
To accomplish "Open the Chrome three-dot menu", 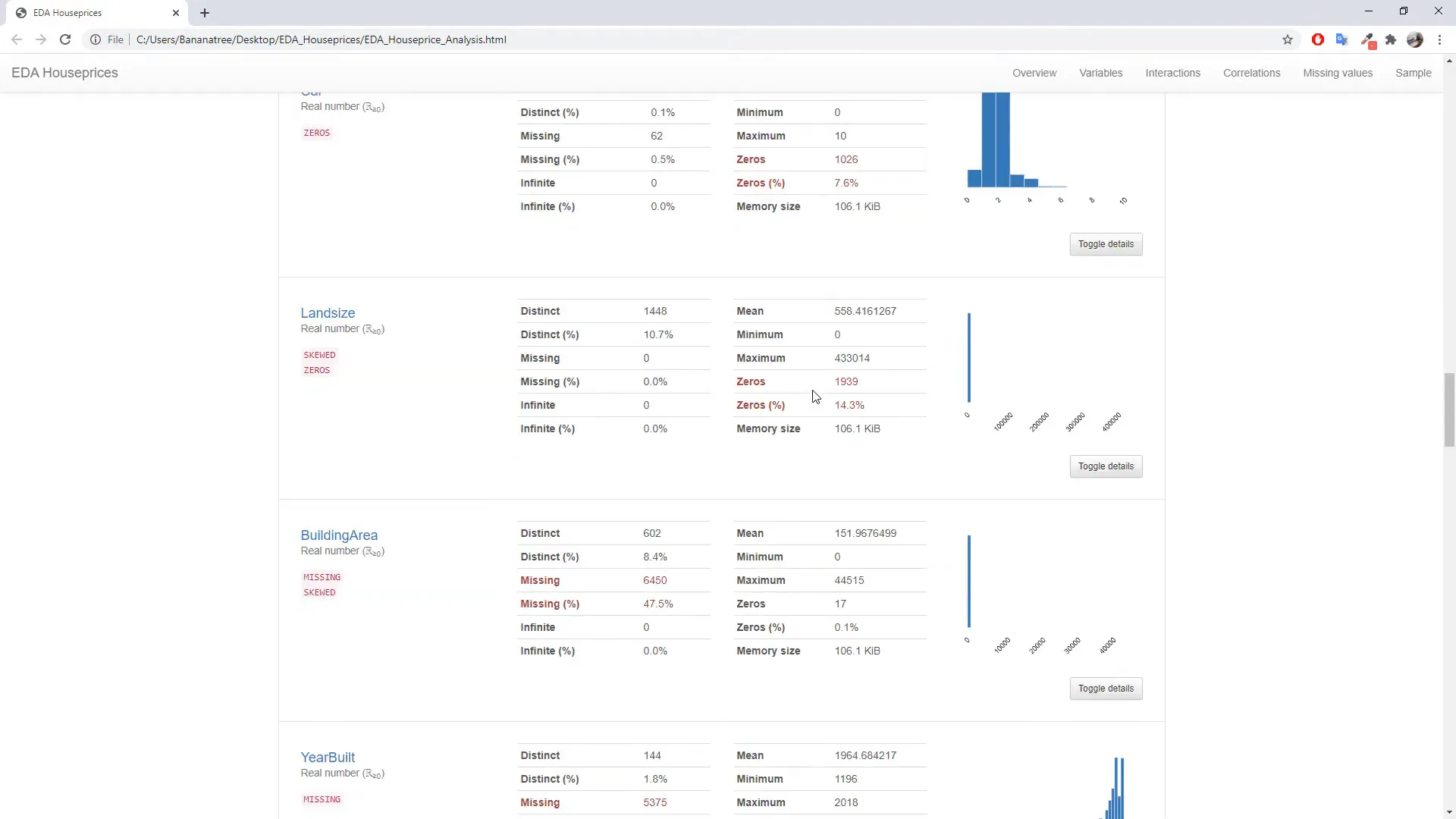I will click(1439, 39).
